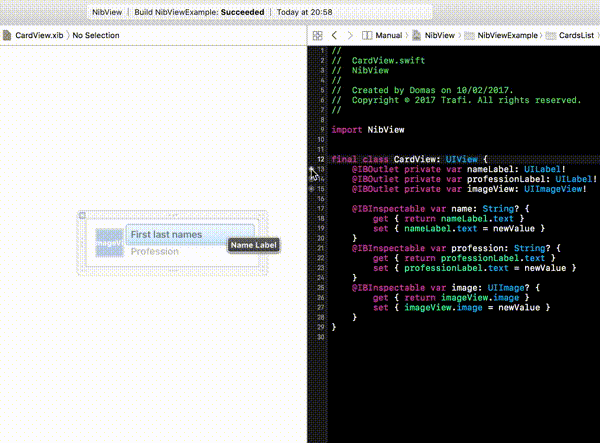Click the get { return professionLabel.text } line

pyautogui.click(x=464, y=258)
